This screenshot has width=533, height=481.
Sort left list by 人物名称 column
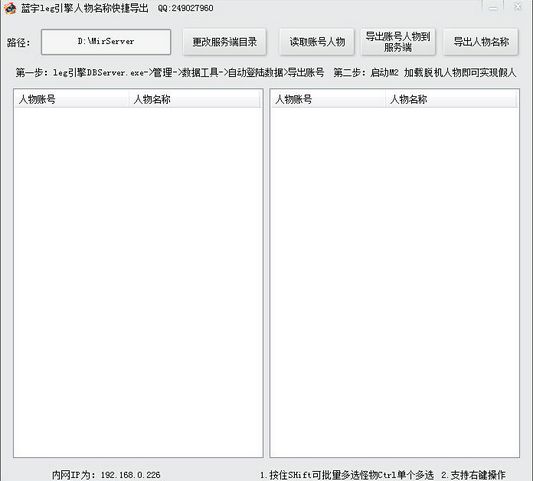[194, 99]
